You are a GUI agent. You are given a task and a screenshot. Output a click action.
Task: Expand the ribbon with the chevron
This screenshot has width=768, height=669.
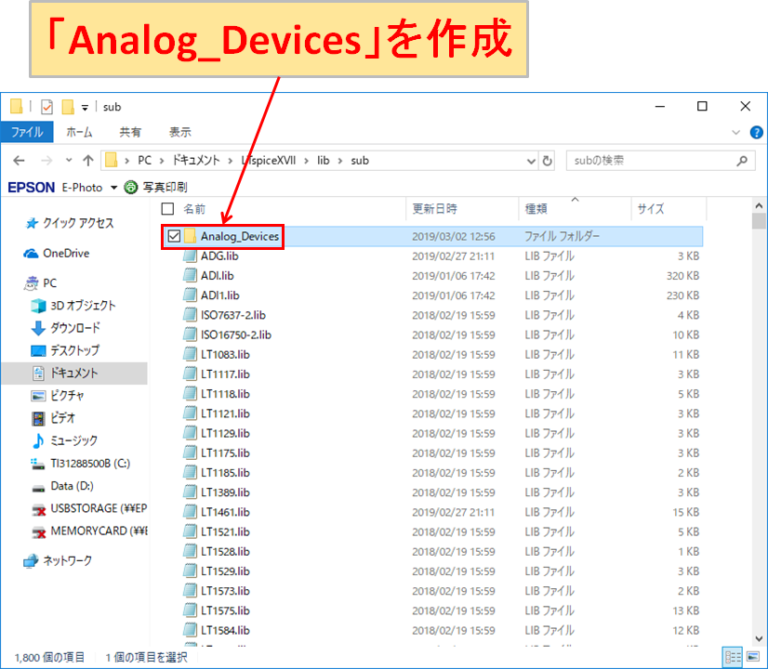(738, 132)
